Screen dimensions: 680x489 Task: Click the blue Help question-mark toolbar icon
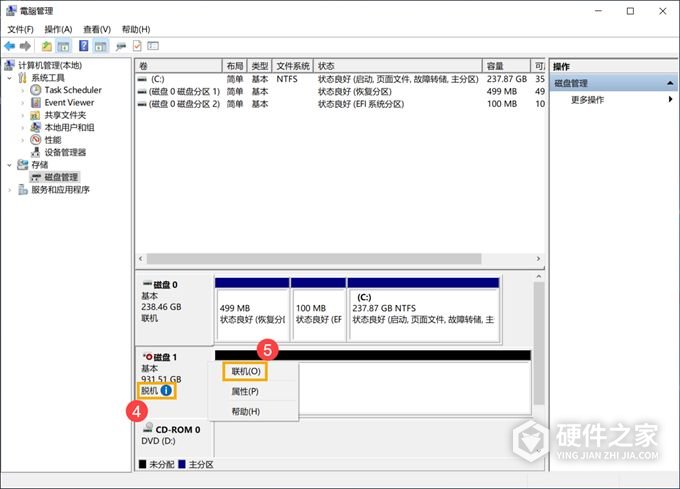pos(84,46)
